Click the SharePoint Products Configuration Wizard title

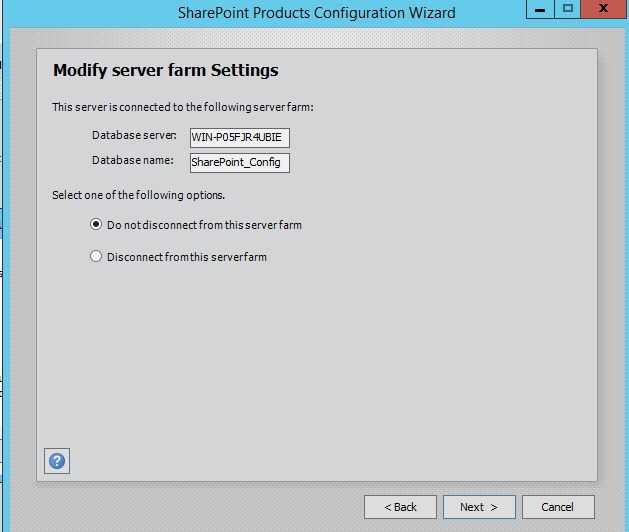pyautogui.click(x=317, y=13)
